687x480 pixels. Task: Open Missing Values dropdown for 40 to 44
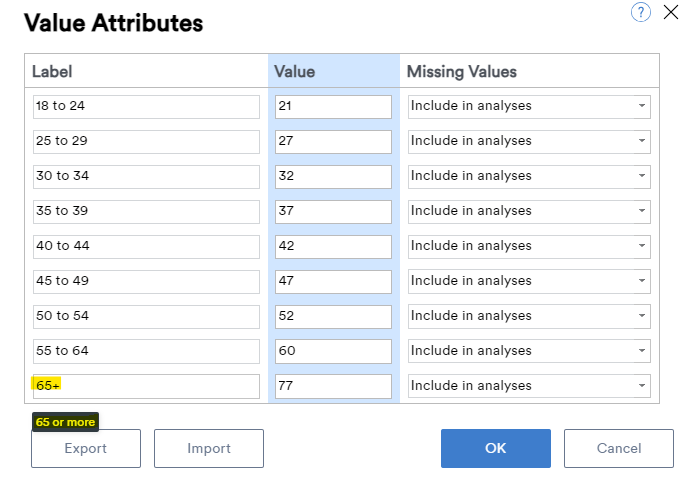coord(529,247)
